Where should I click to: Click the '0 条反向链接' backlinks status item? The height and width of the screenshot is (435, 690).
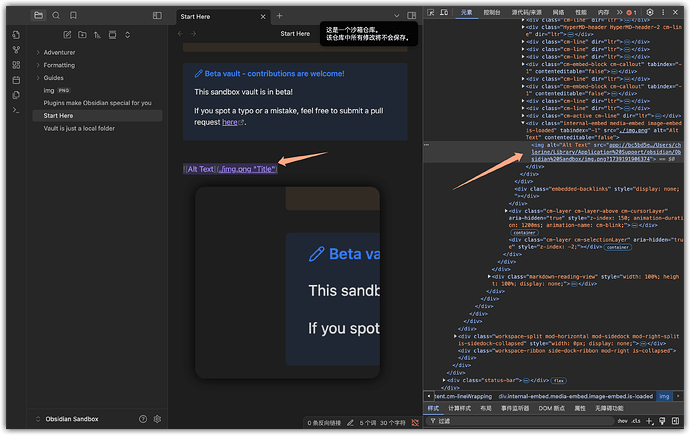[324, 423]
